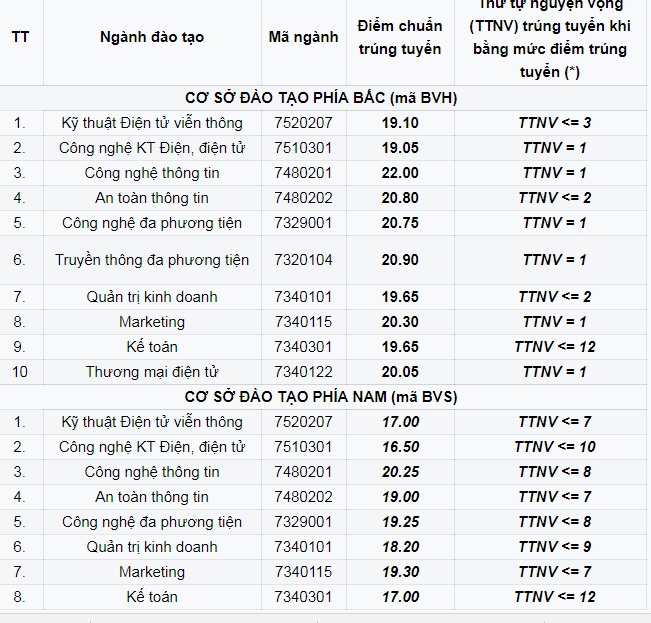
Task: Click the 'TTNV <= 3' cell
Action: pos(555,123)
